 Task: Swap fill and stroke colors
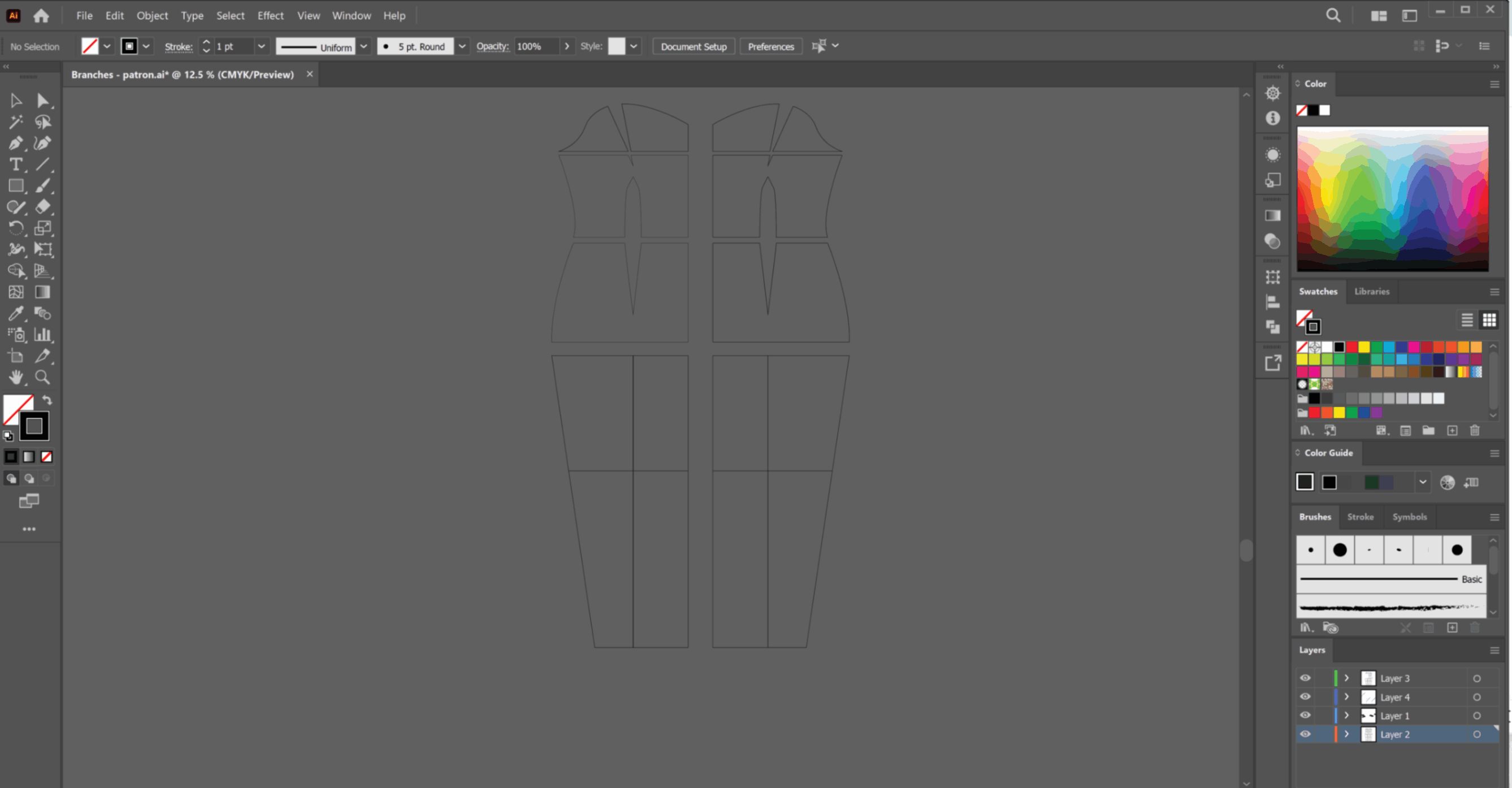click(47, 400)
